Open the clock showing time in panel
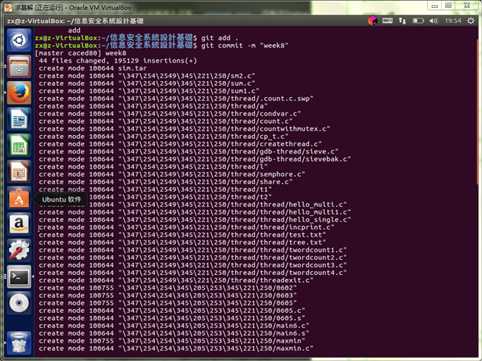Image resolution: width=482 pixels, height=361 pixels. coord(453,21)
